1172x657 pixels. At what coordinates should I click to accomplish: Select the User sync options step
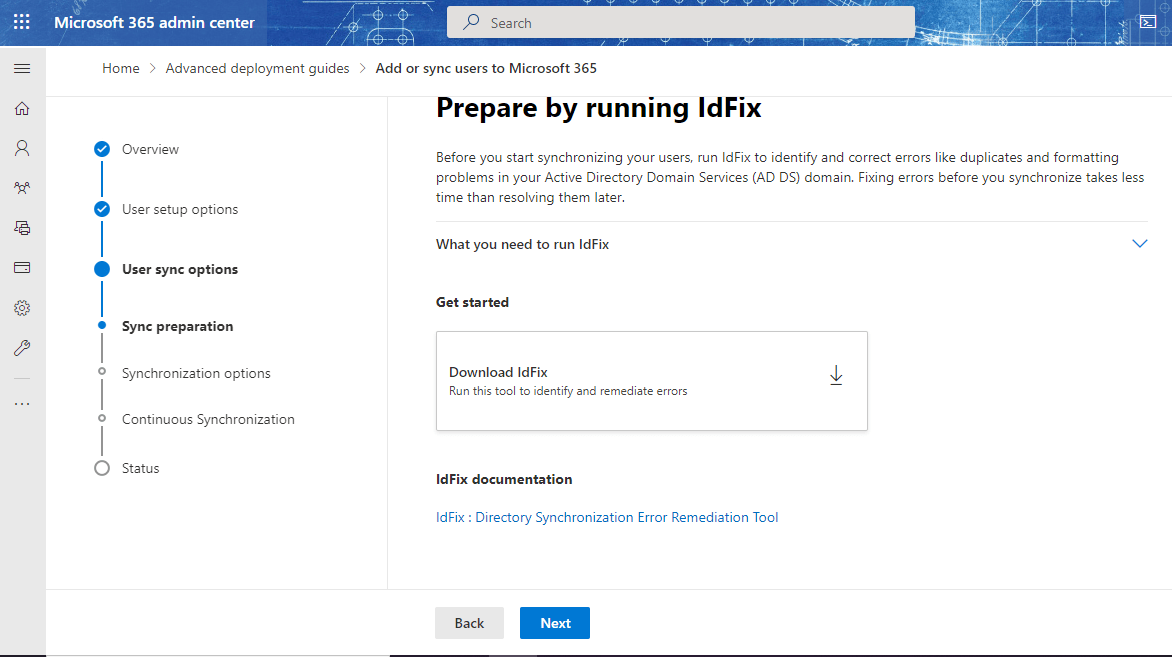coord(180,269)
